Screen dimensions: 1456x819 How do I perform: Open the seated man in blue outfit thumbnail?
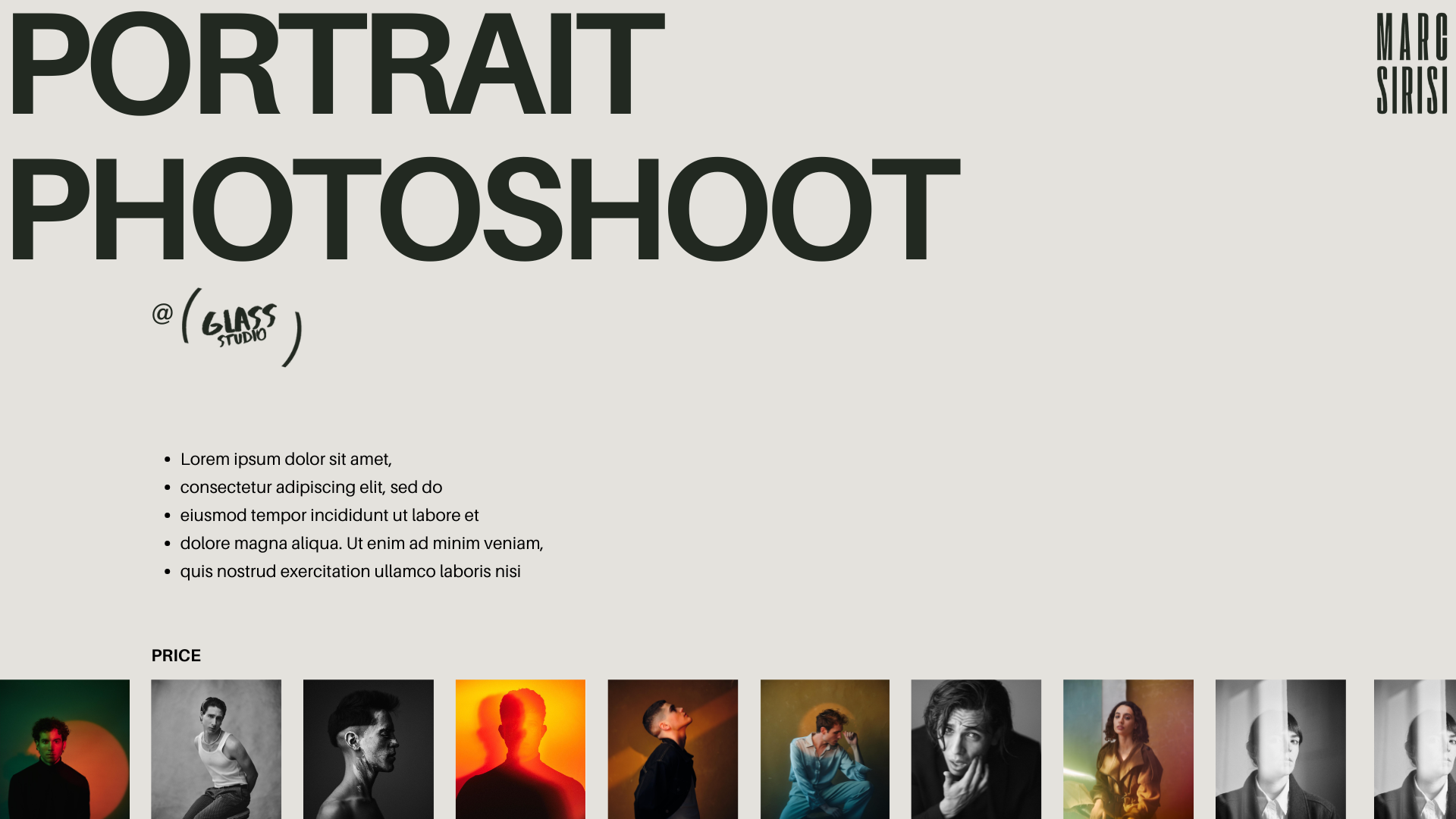tap(825, 749)
